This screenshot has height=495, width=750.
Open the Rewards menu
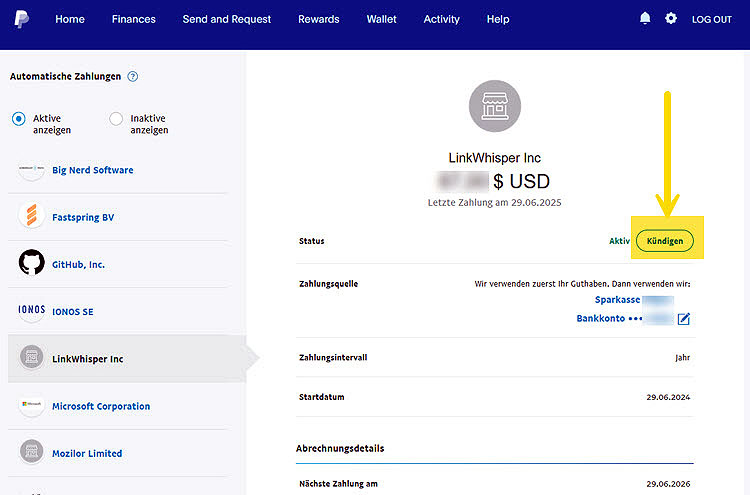click(x=319, y=19)
